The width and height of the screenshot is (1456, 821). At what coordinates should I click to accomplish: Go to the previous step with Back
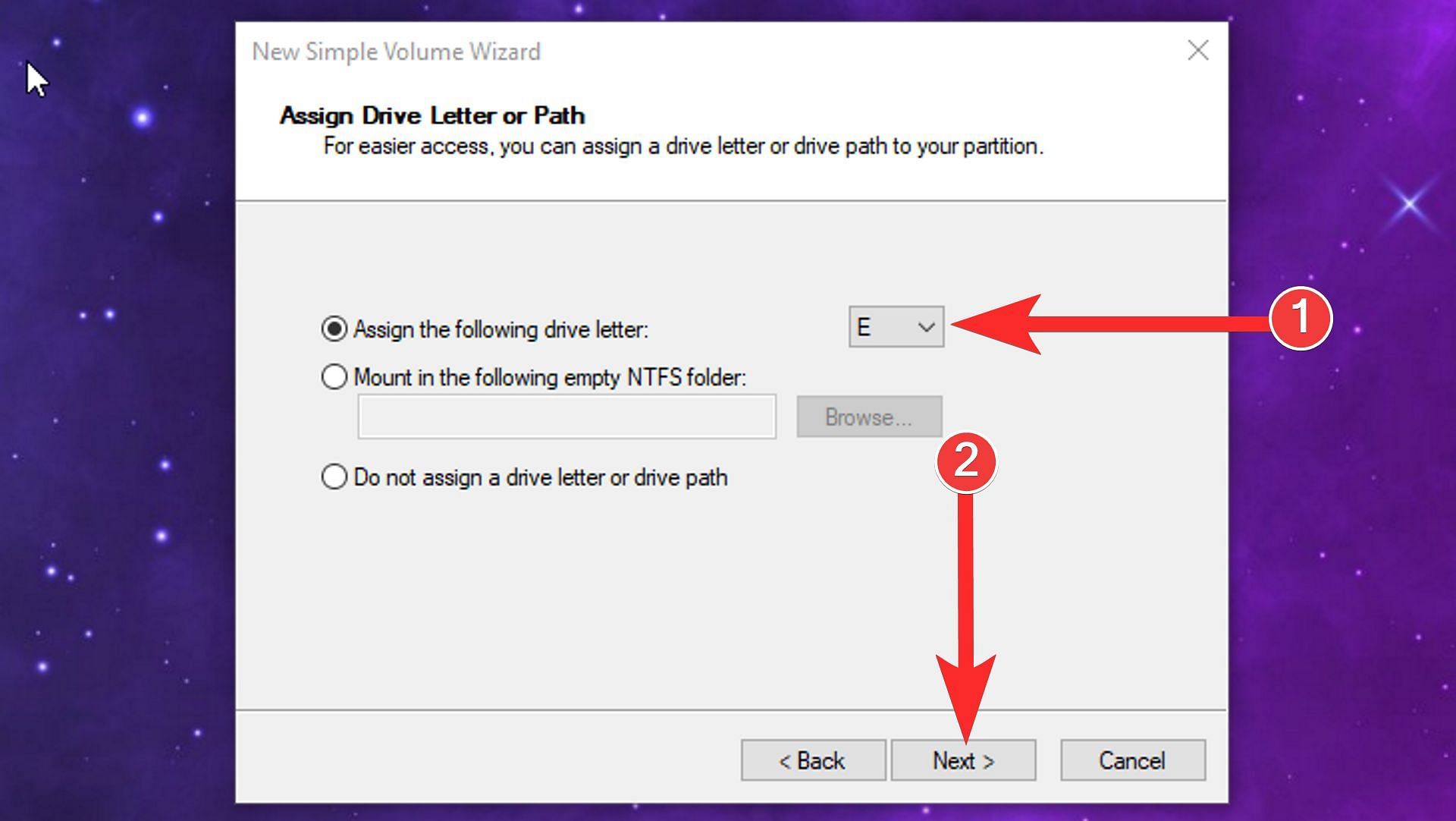click(x=813, y=760)
